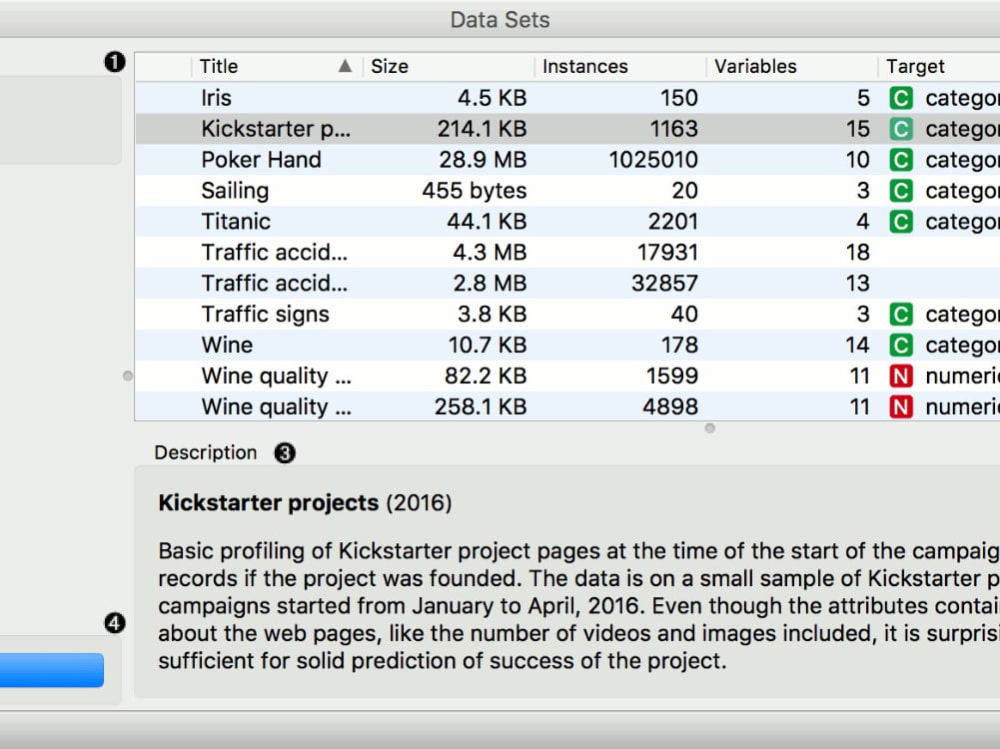
Task: Click the categorical icon in Traffic signs row
Action: (901, 315)
